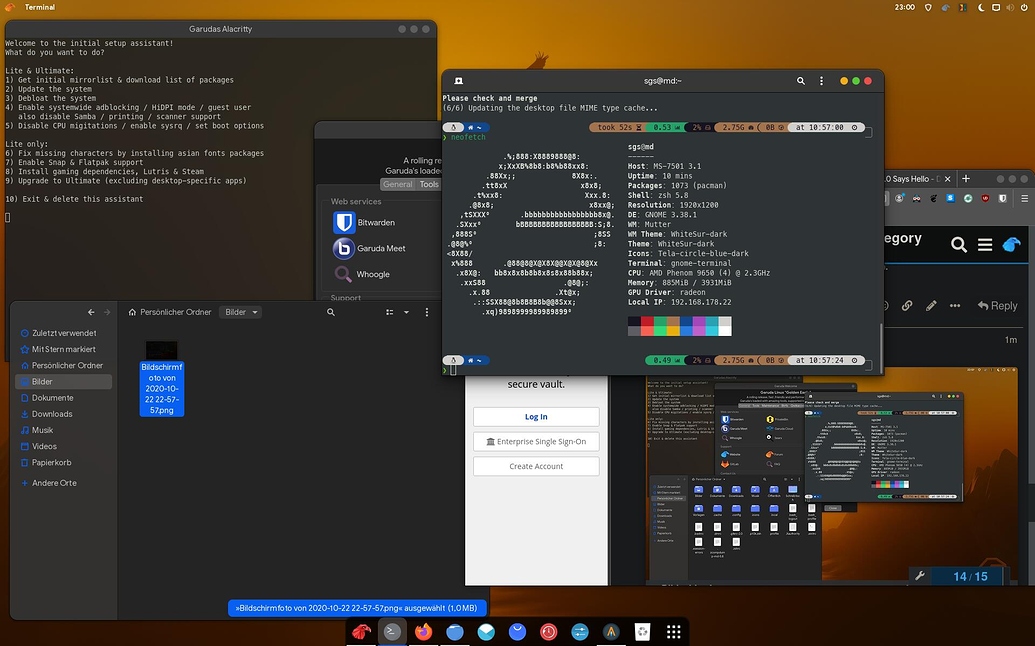Click the Reply button on the forum post
The height and width of the screenshot is (646, 1035).
[997, 306]
